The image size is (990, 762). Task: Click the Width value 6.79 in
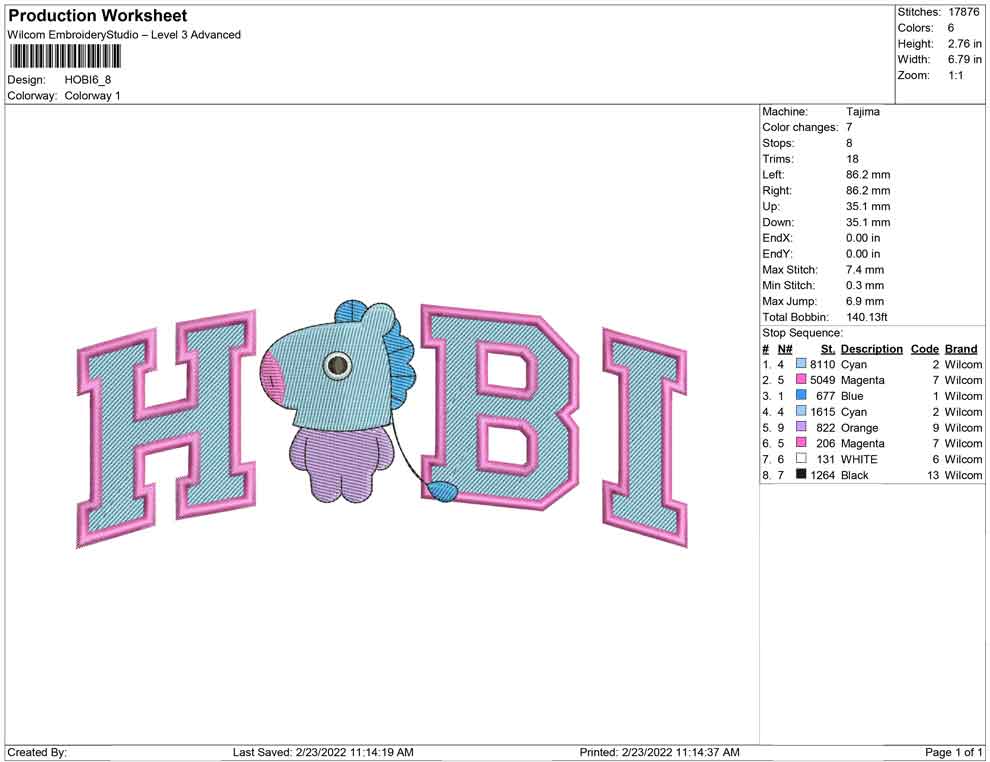(965, 59)
